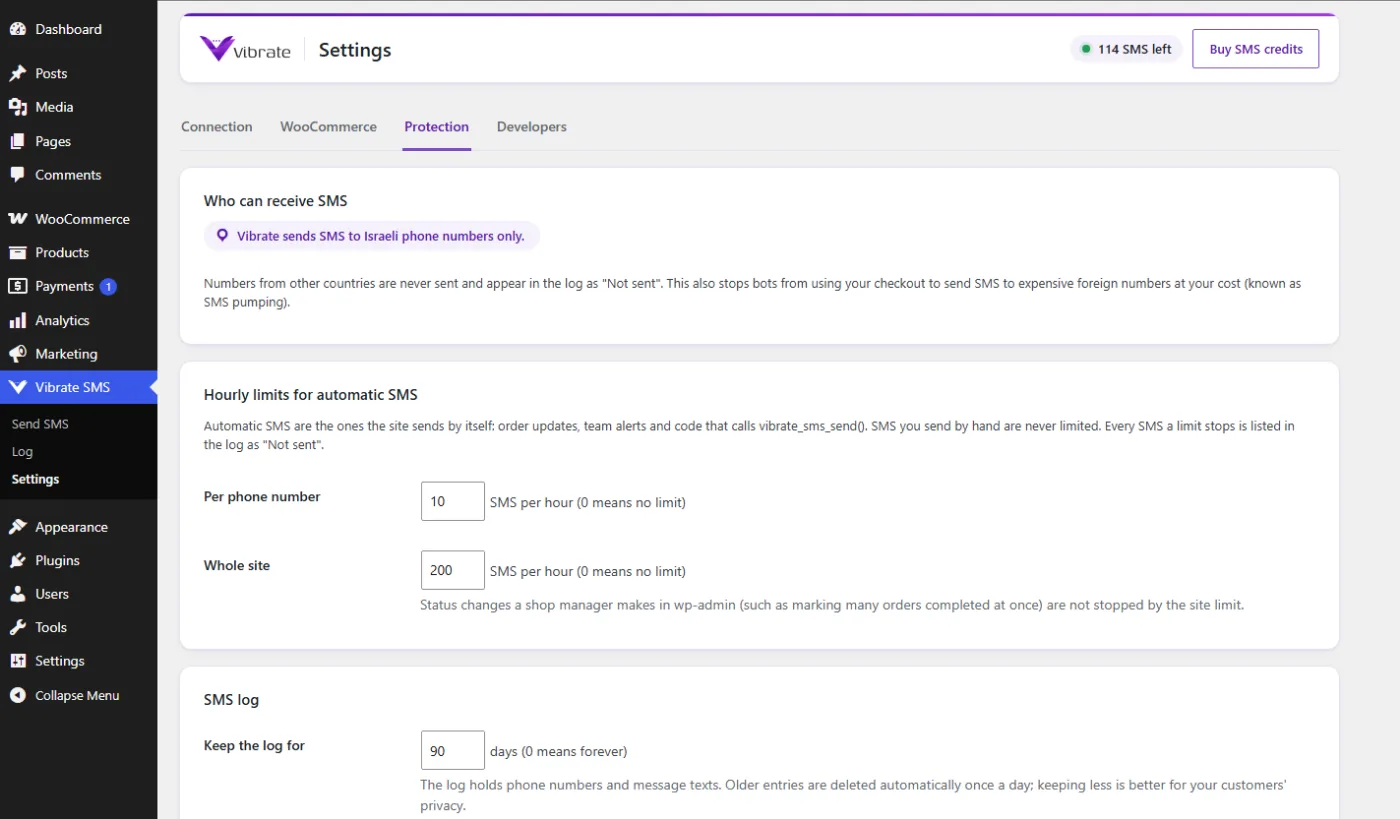Focus the Keep the log for days field
1400x819 pixels.
(453, 750)
